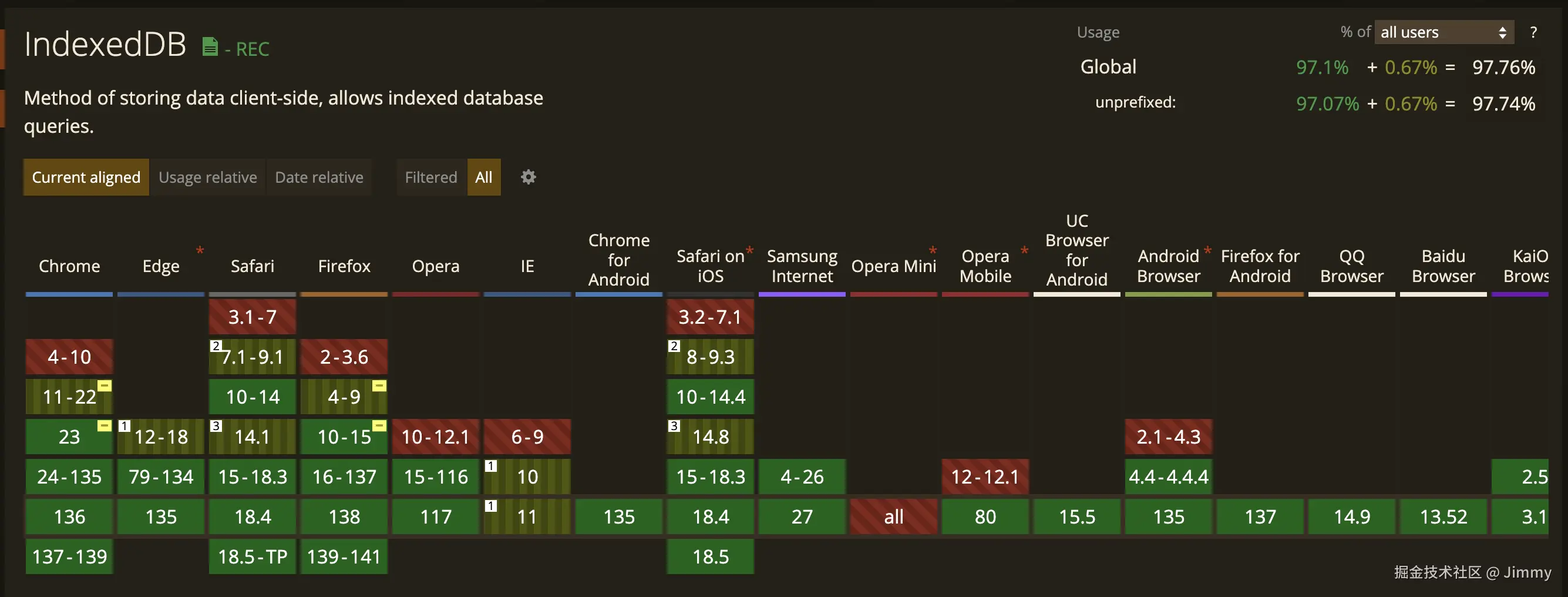The width and height of the screenshot is (1568, 597).
Task: Click the footnote 2 marker on Safari 7.1-9.1
Action: click(216, 346)
